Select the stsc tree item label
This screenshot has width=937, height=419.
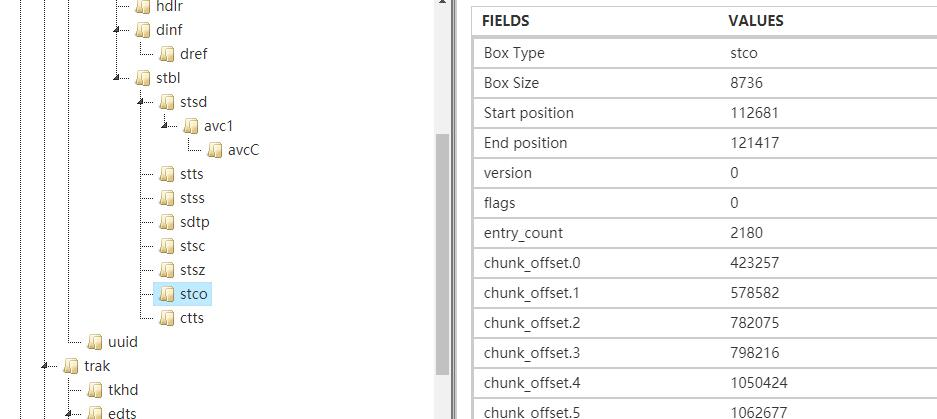tap(192, 246)
